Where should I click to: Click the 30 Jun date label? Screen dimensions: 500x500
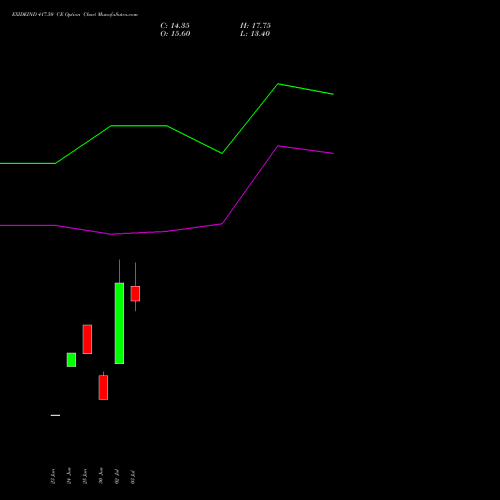point(101,476)
